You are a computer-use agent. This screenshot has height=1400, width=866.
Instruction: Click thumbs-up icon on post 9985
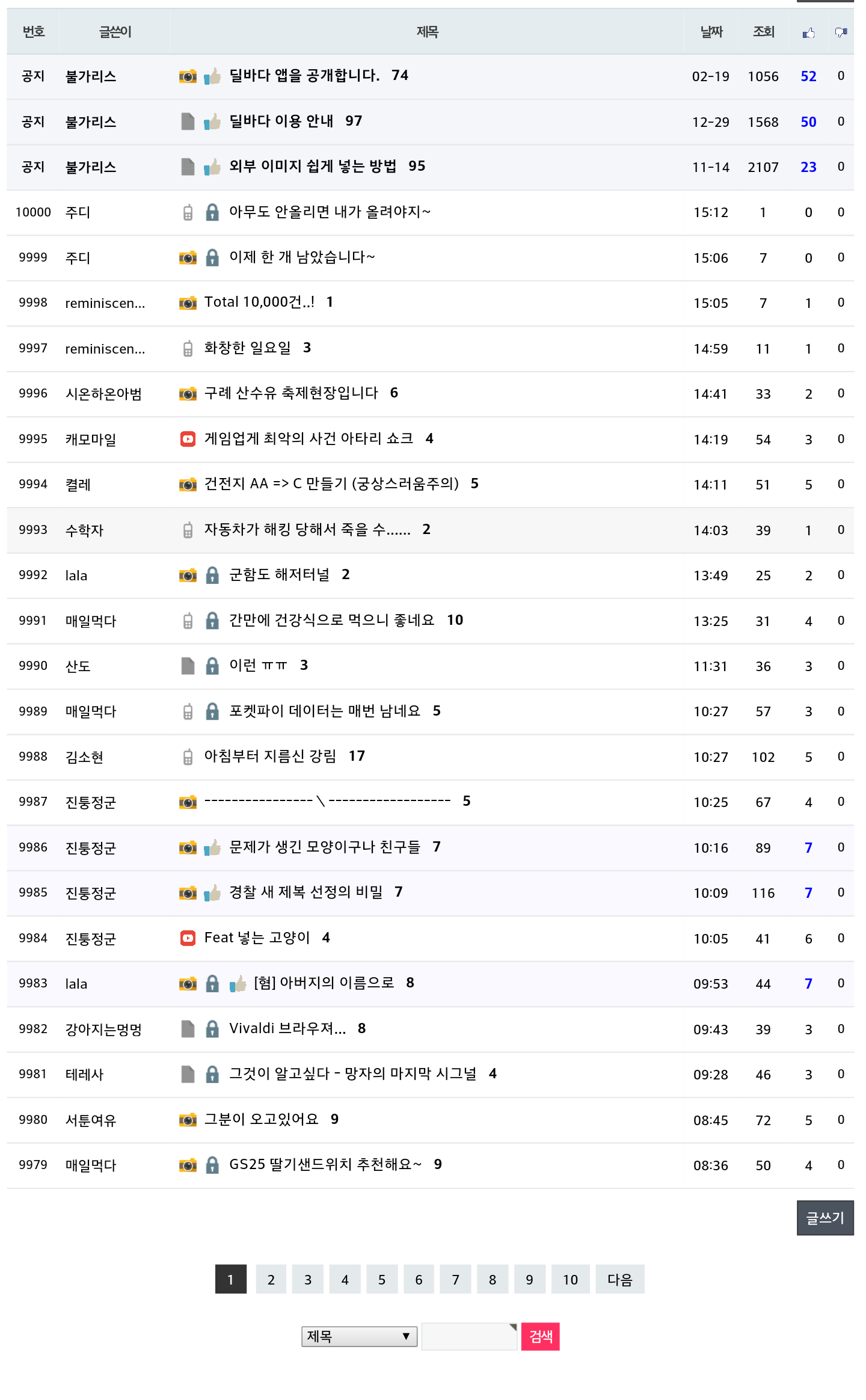click(x=212, y=893)
